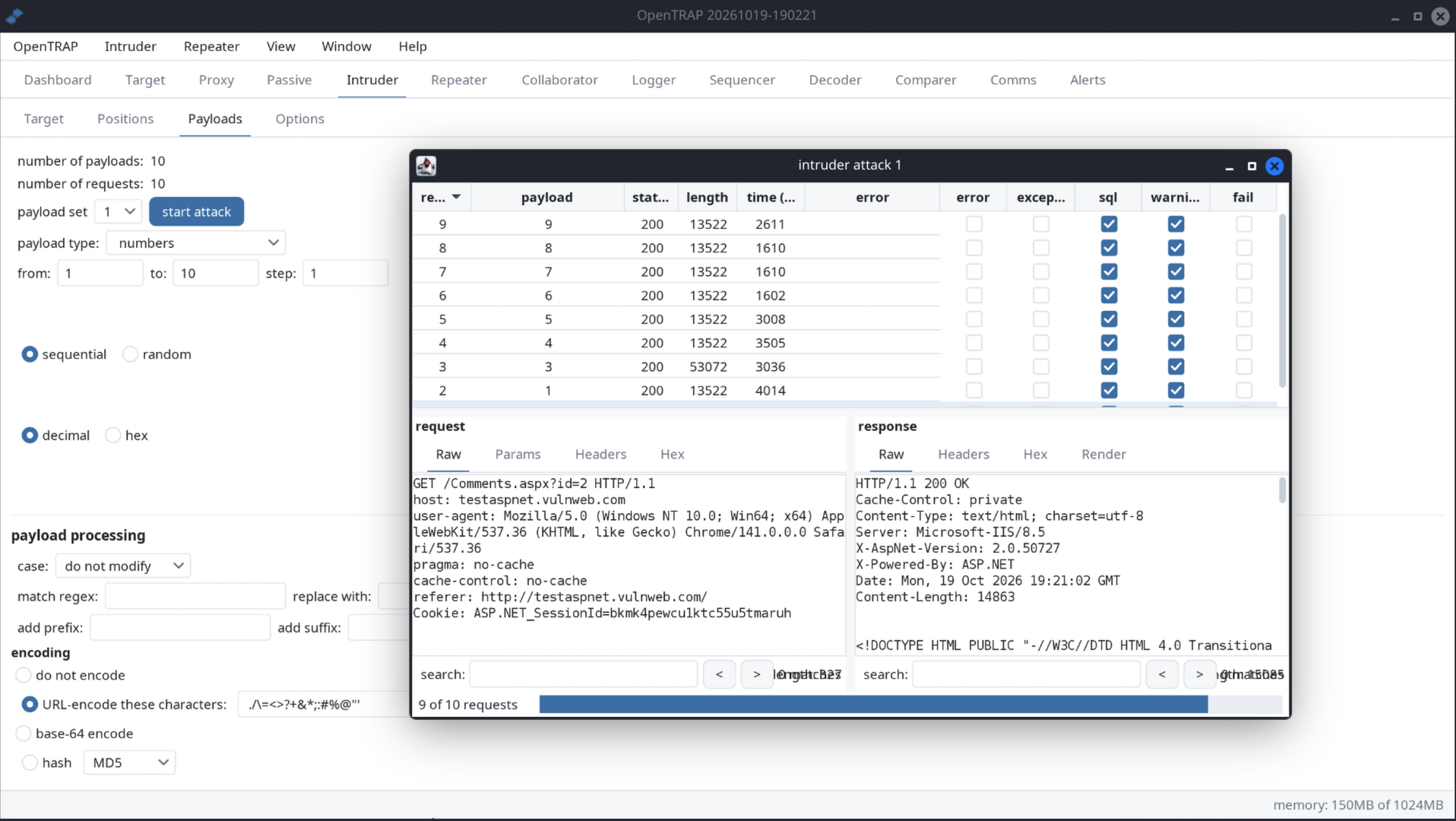Check the exception checkbox for request 6
The image size is (1456, 821).
1040,295
